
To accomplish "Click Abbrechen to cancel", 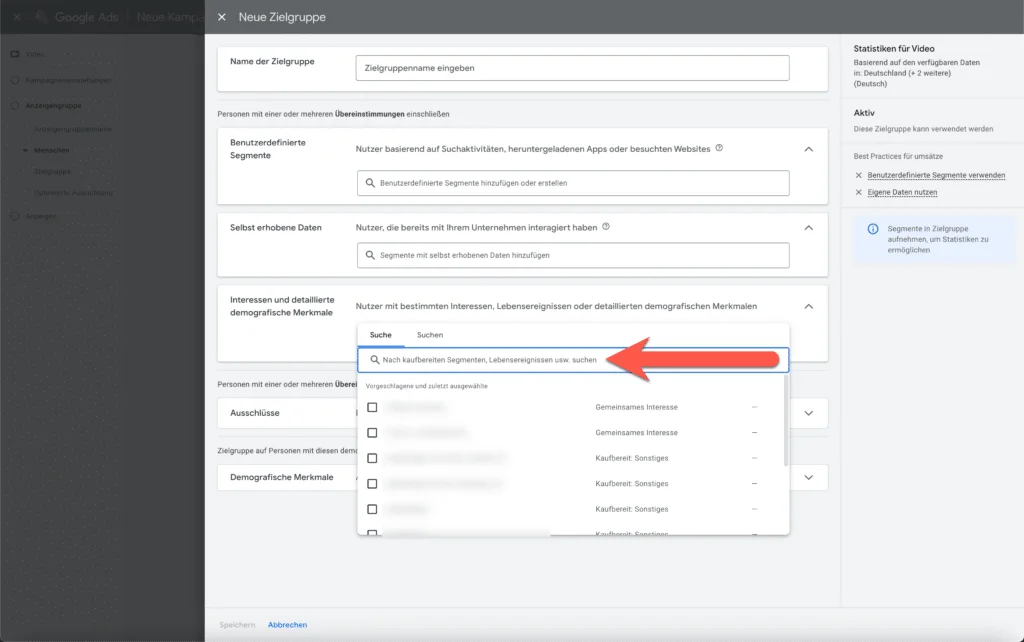I will pyautogui.click(x=287, y=625).
